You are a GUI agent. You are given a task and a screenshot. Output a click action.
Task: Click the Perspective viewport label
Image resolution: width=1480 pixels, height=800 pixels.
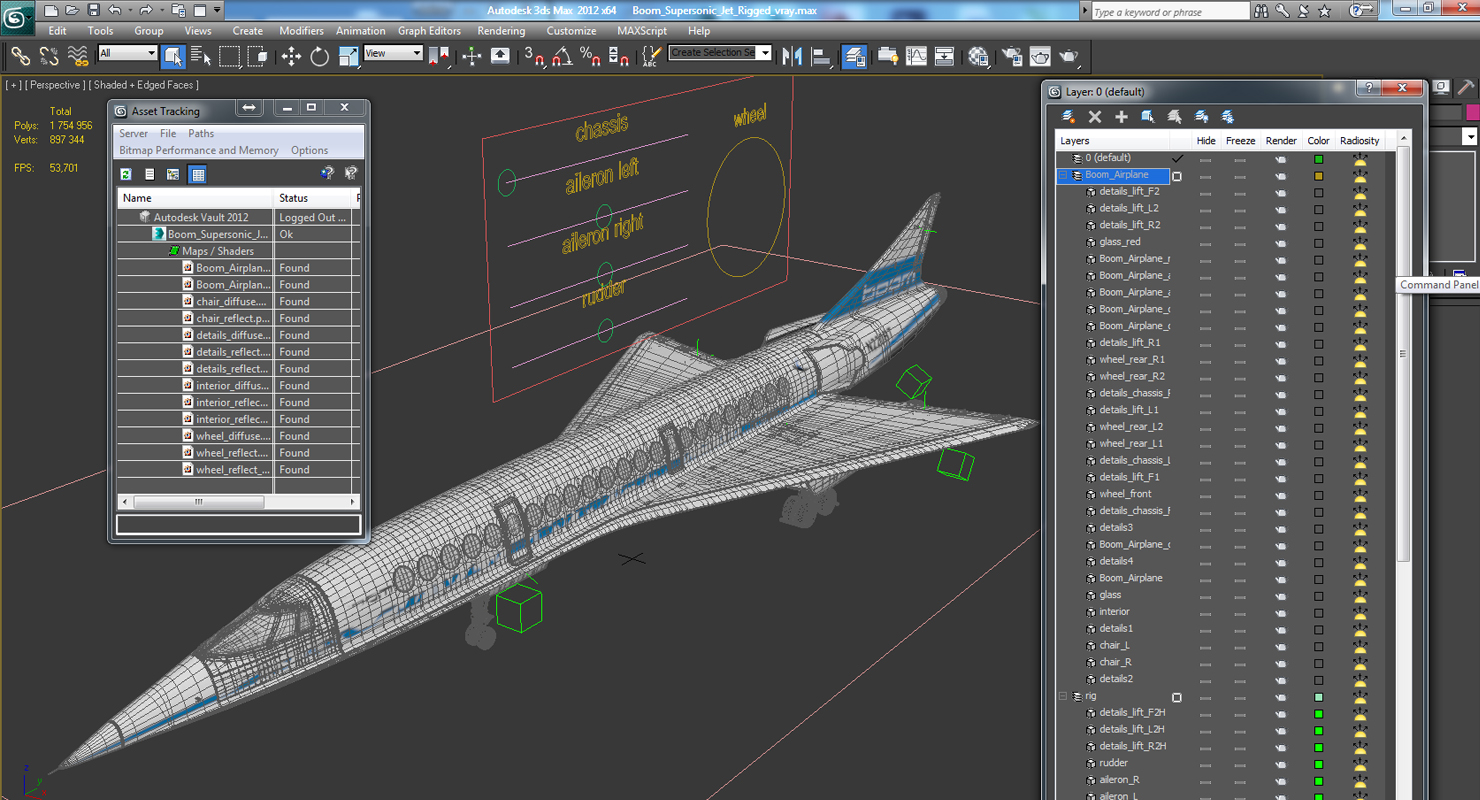pyautogui.click(x=55, y=85)
